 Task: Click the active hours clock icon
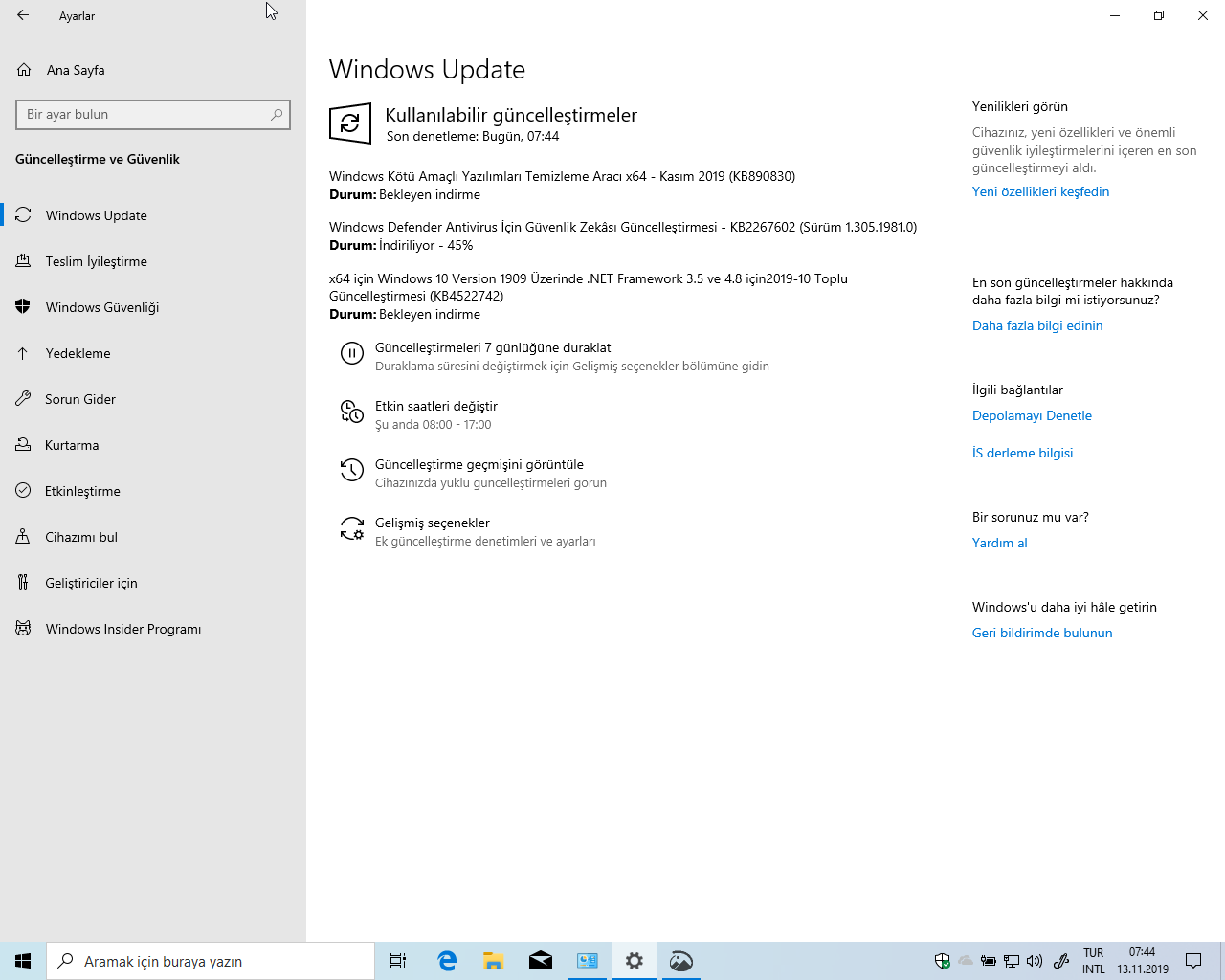coord(352,412)
